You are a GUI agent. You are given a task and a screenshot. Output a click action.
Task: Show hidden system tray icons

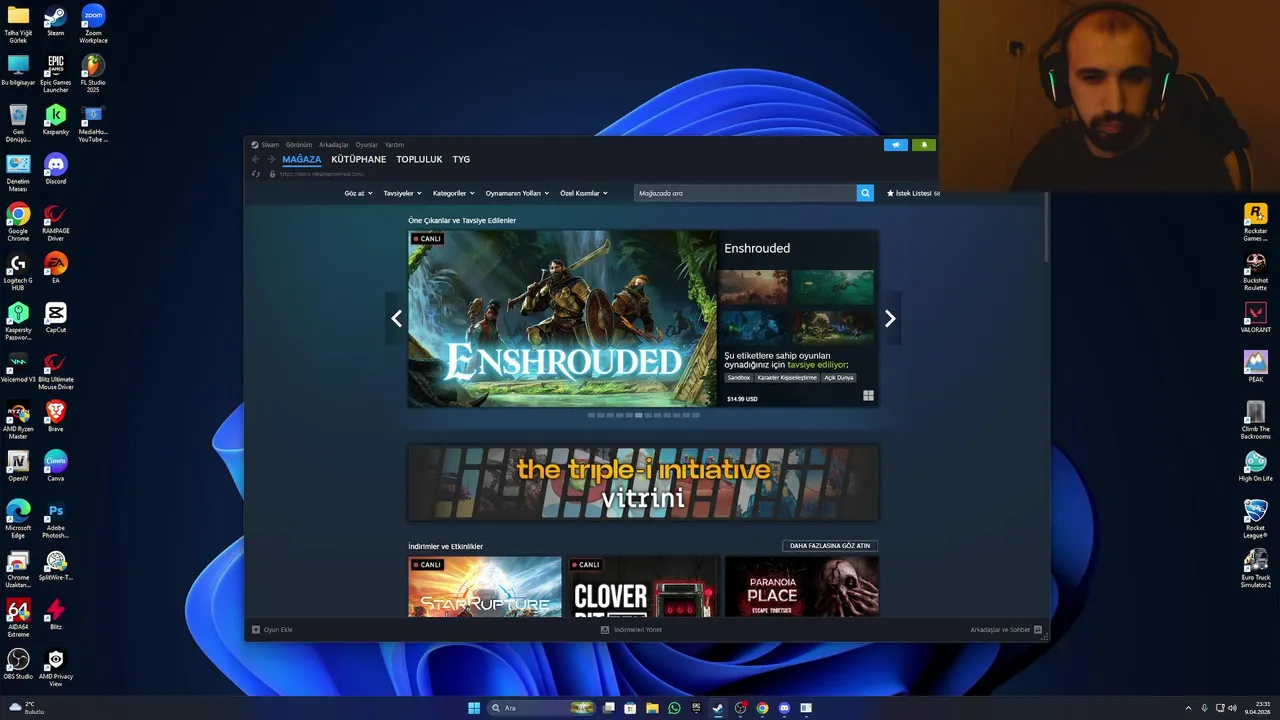click(1190, 708)
